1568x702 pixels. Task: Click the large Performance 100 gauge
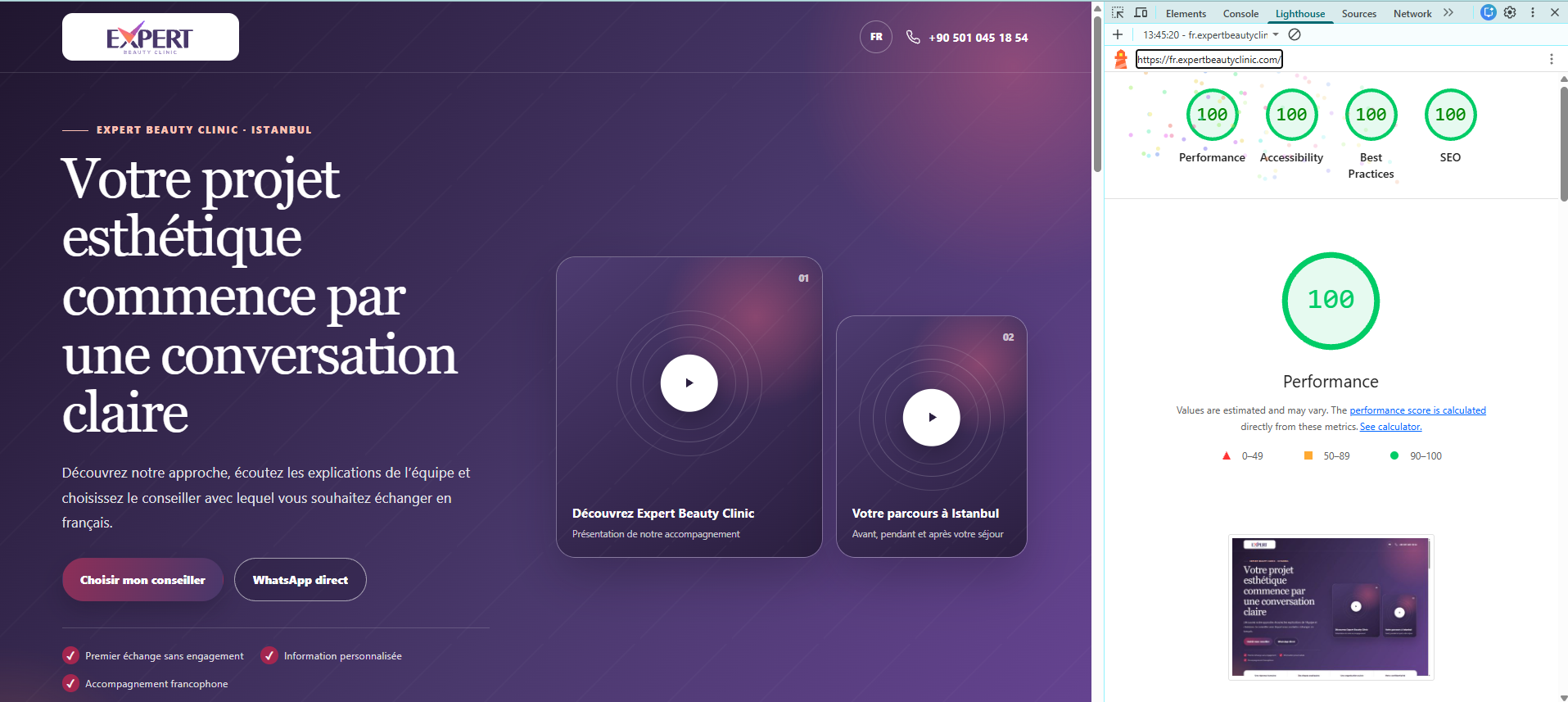(x=1331, y=301)
